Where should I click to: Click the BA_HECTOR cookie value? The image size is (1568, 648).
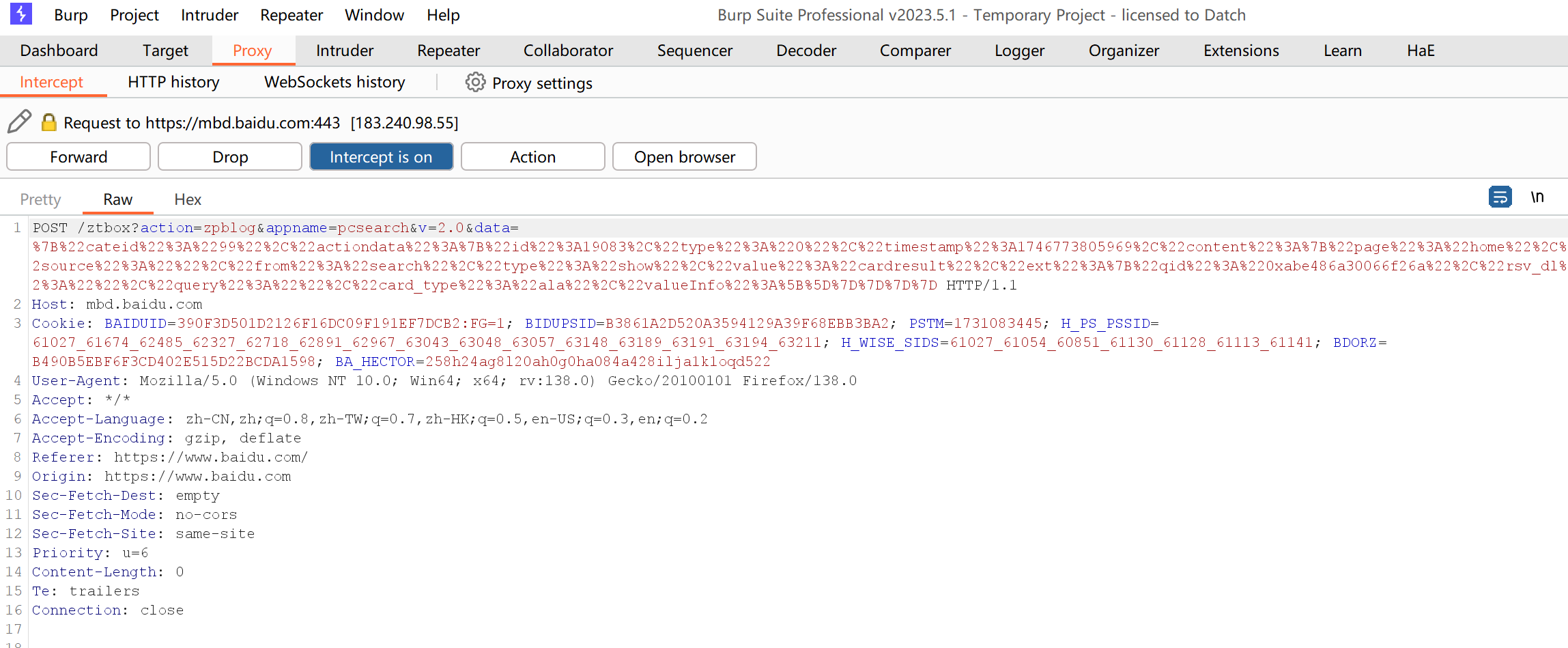[x=598, y=362]
